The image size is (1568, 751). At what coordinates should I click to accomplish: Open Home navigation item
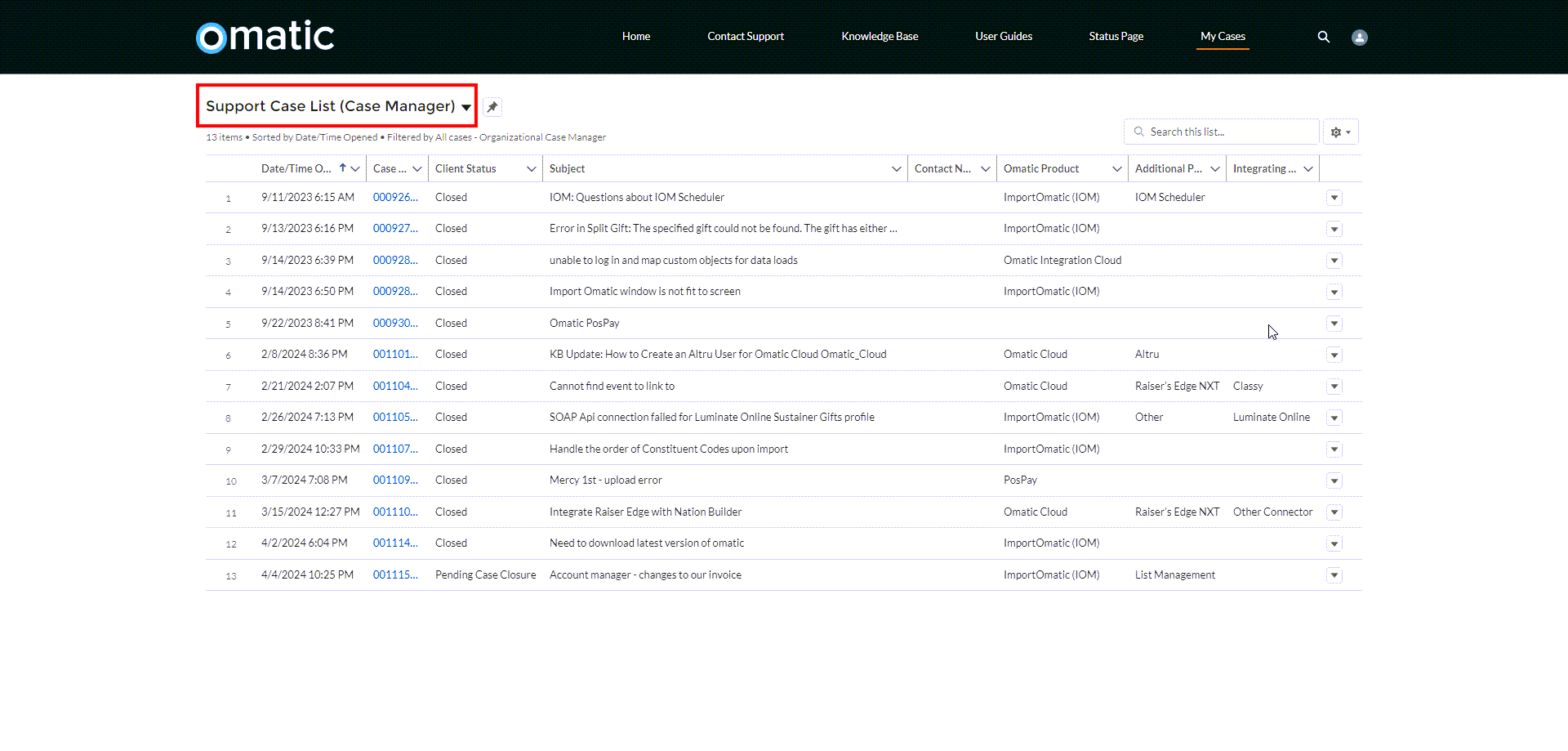click(x=636, y=36)
